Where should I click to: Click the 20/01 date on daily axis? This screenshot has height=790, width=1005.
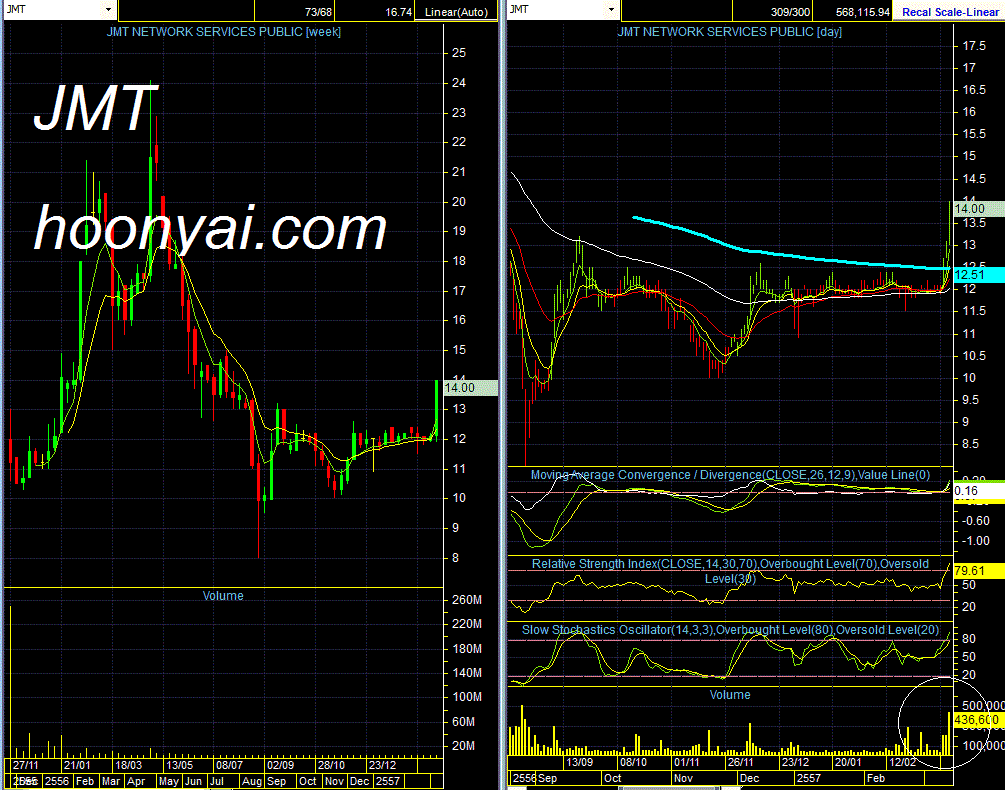[x=848, y=762]
